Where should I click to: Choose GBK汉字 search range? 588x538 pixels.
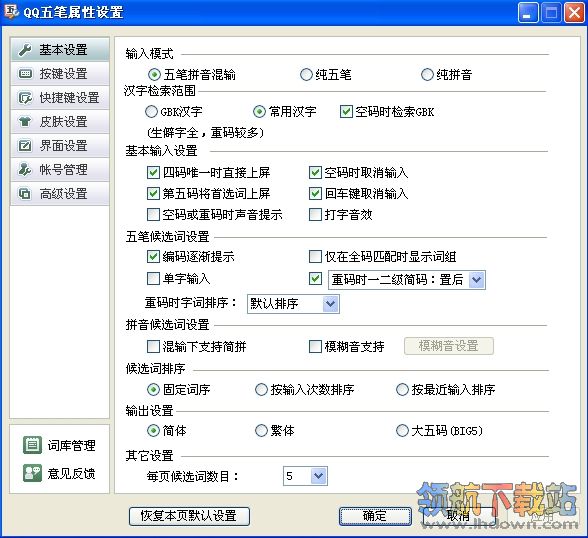[x=151, y=111]
